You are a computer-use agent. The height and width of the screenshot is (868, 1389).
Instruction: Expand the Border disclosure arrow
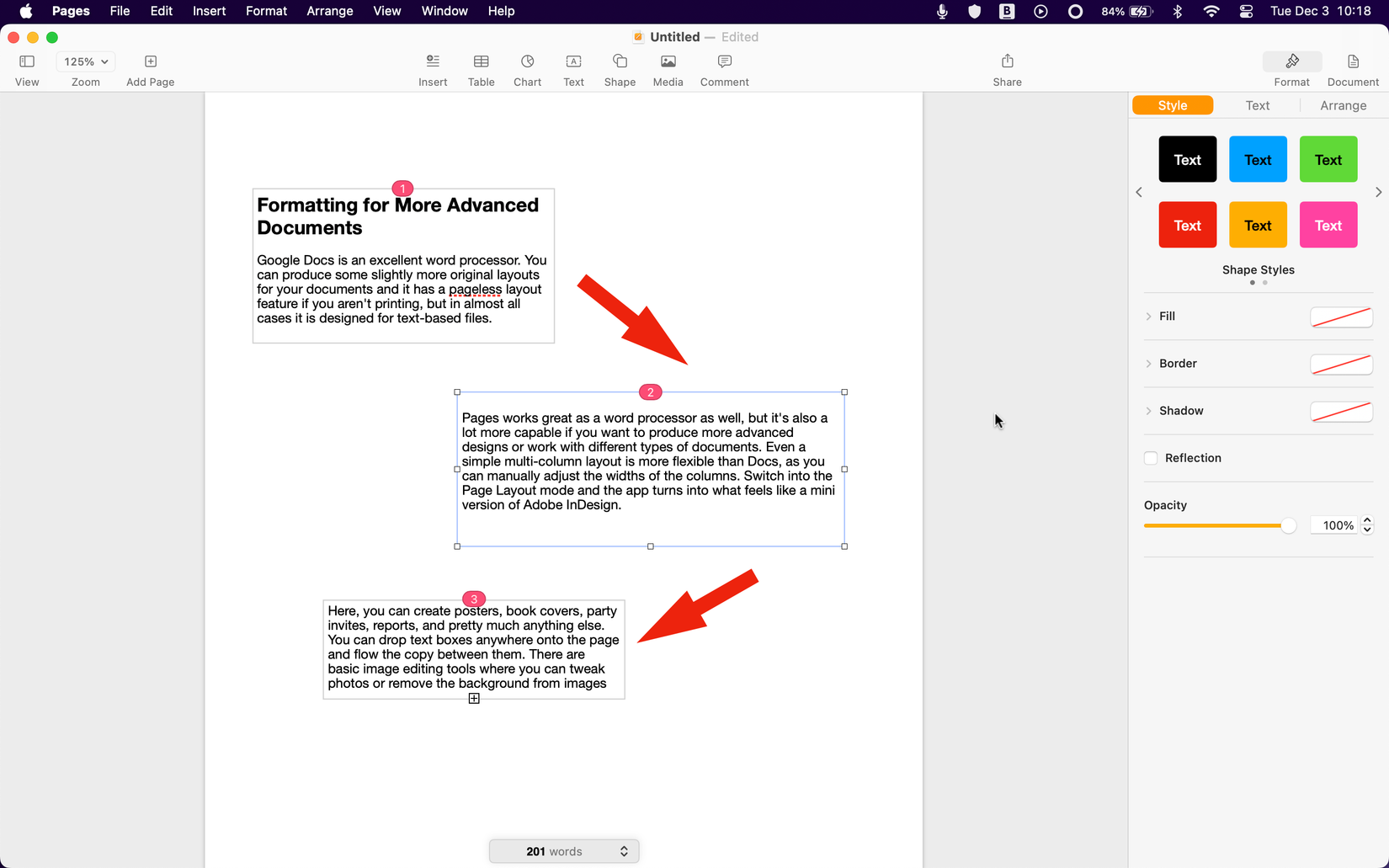click(1148, 364)
